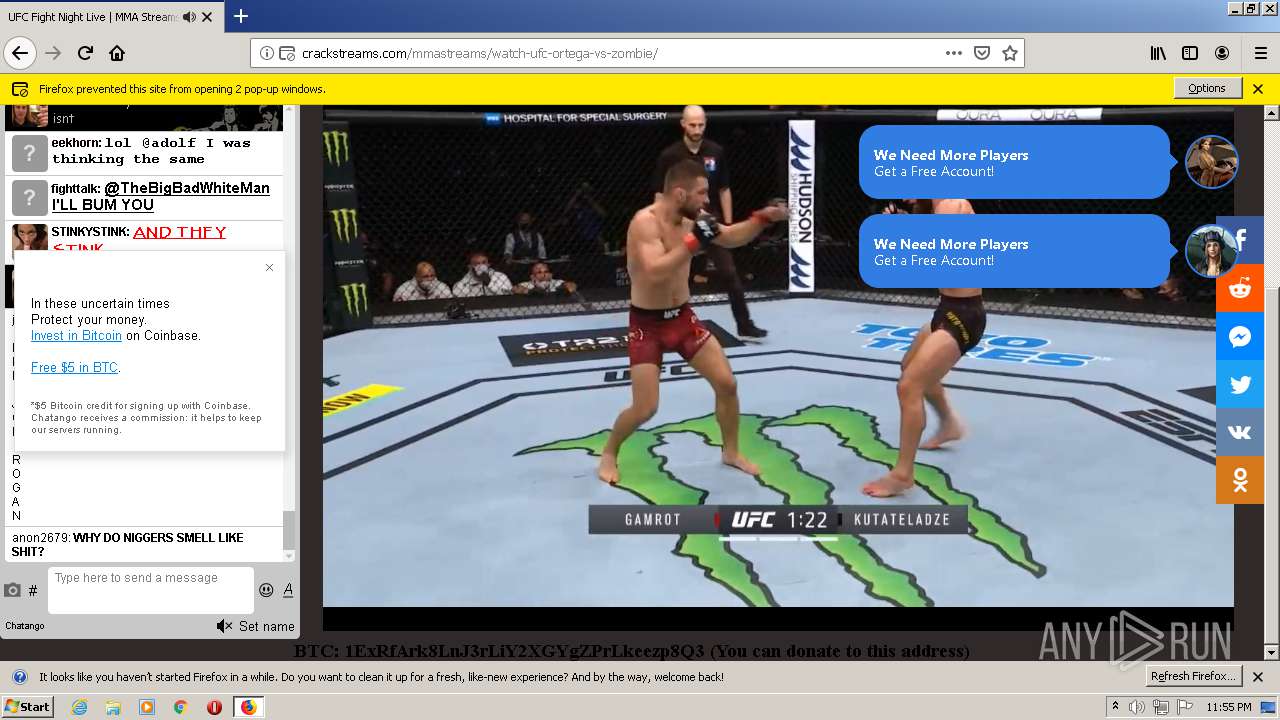Click the fighttalk user avatar
Screen dimensions: 1280x720
(30, 198)
